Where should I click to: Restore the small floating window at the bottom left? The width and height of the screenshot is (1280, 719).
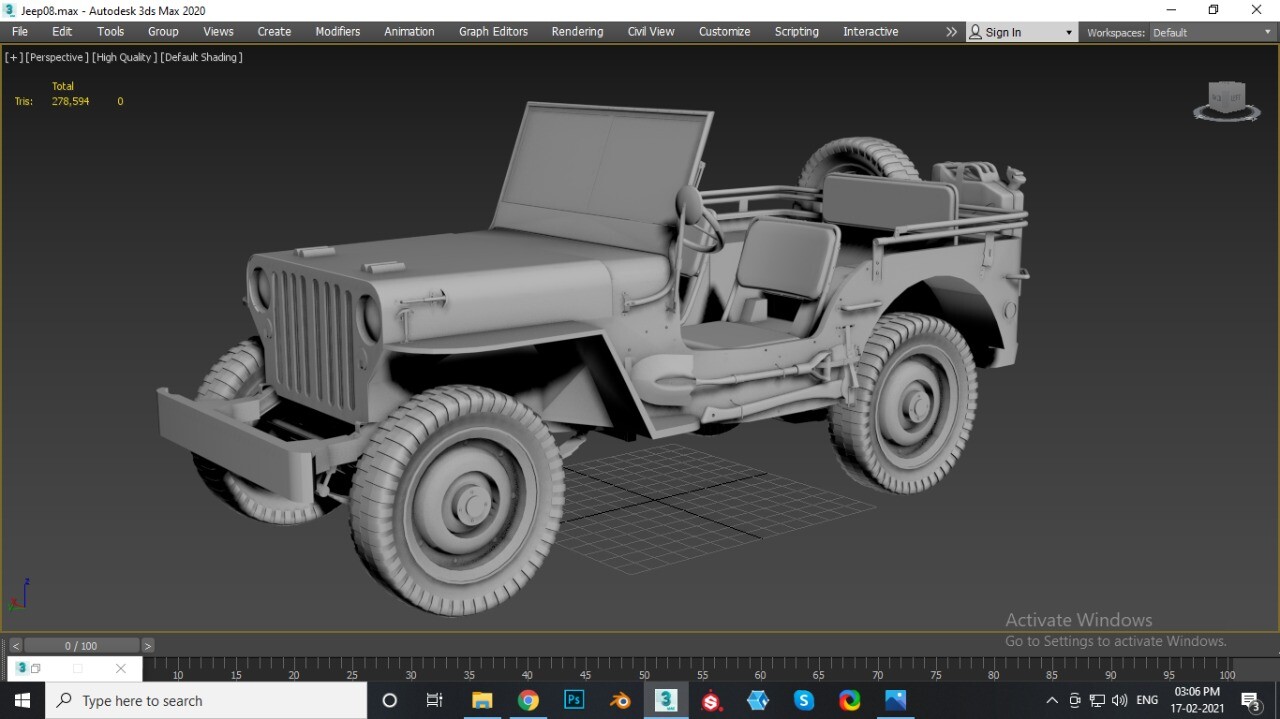36,669
